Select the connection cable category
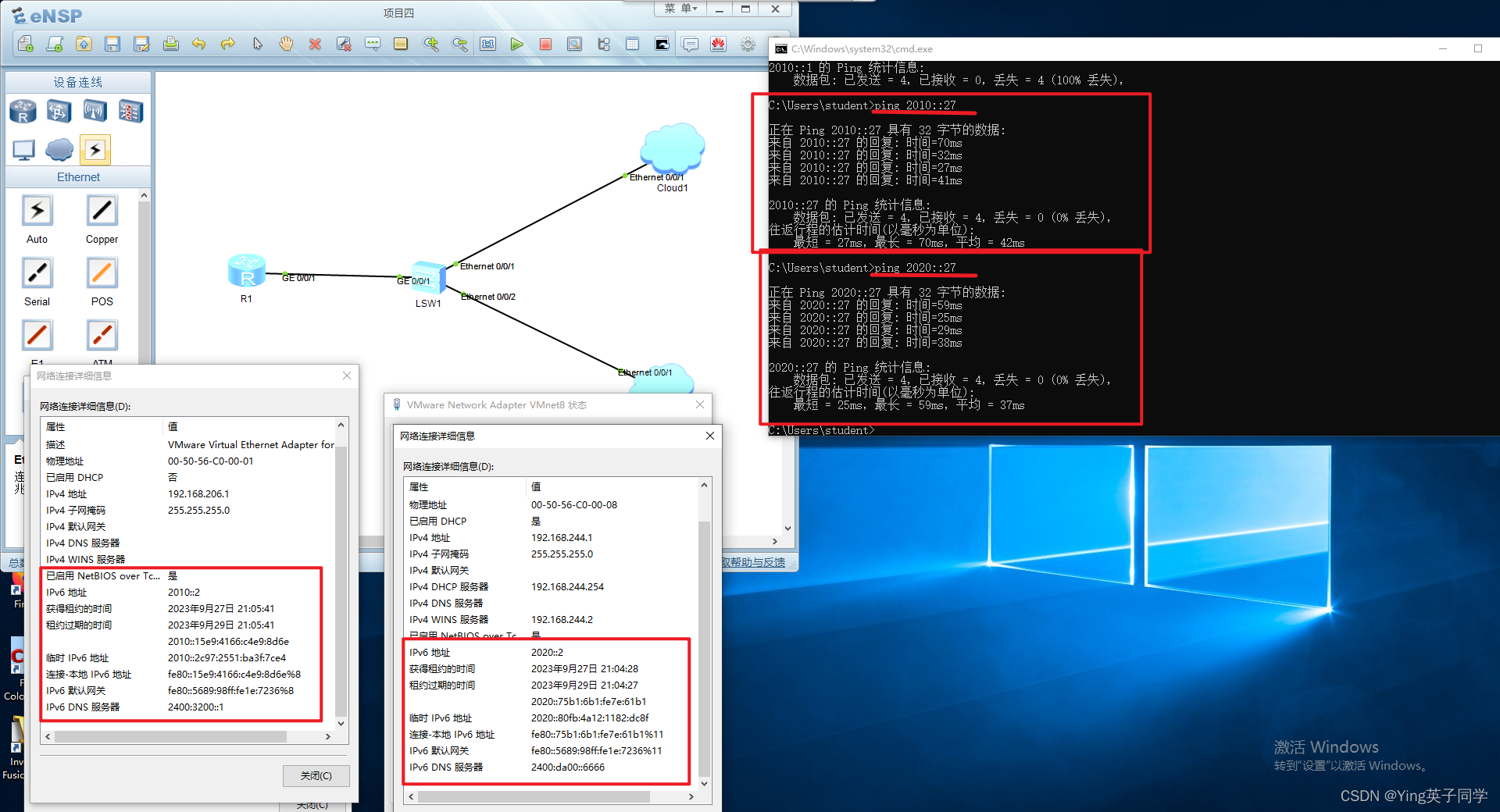 (95, 149)
